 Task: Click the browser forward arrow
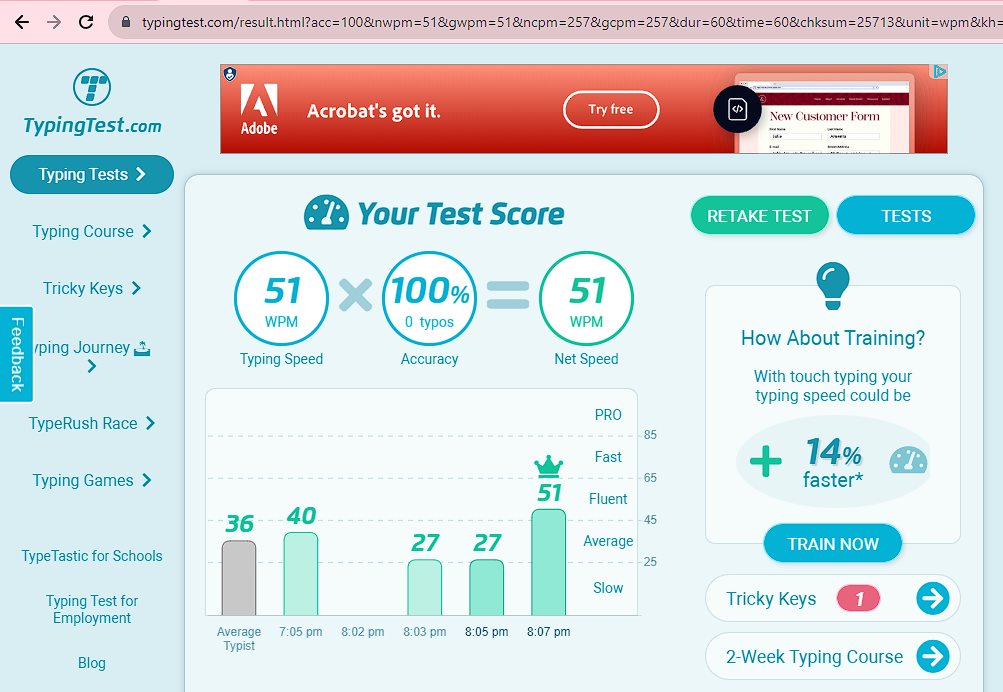(x=54, y=22)
